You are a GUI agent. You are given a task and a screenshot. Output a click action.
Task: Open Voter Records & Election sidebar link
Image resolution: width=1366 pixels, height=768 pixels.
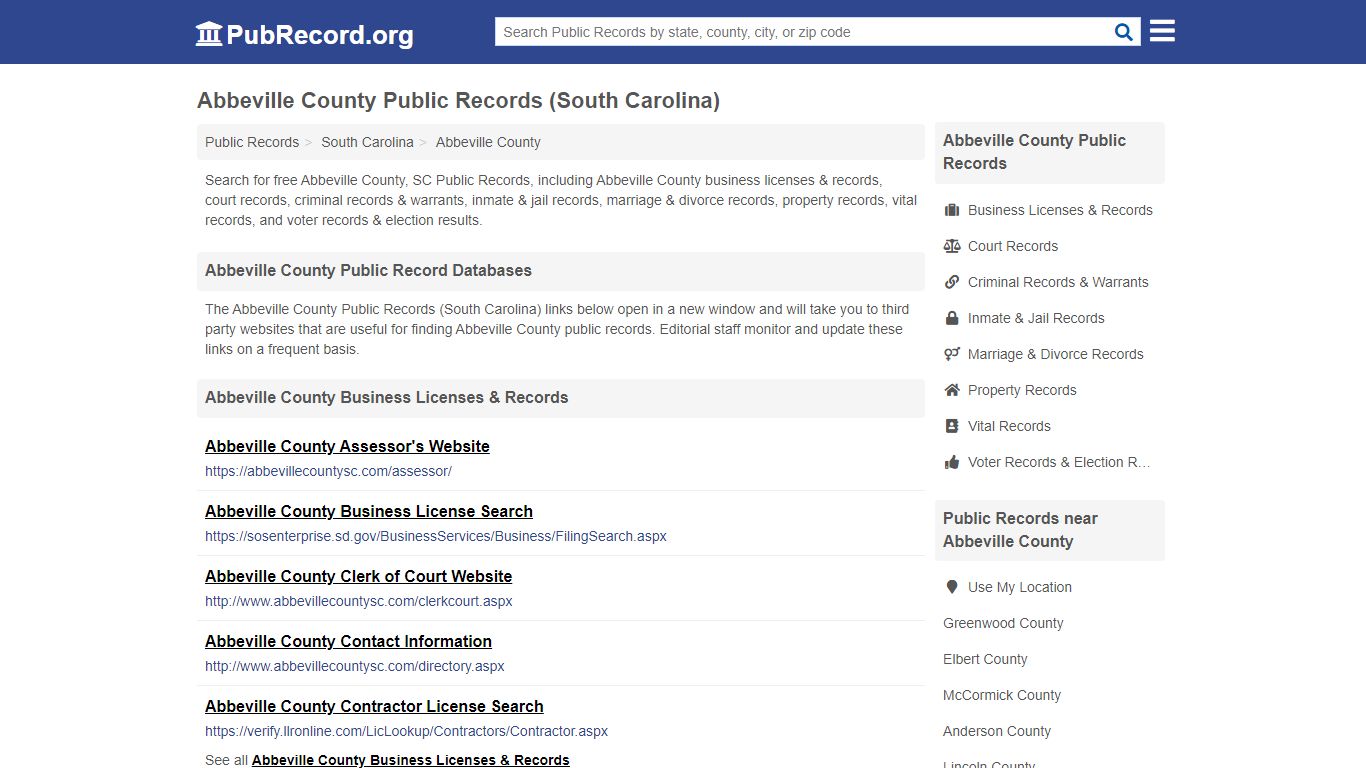(1059, 462)
